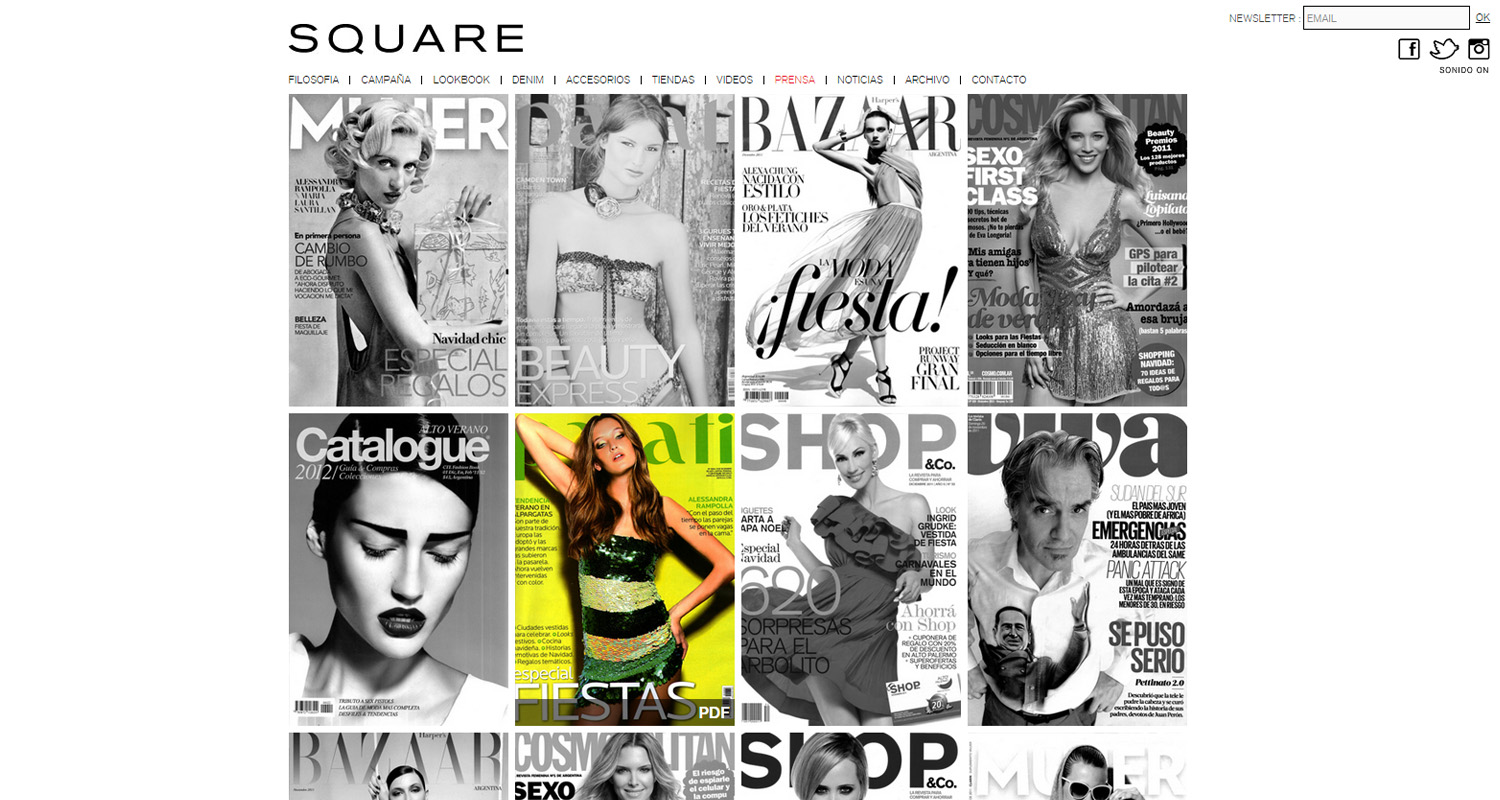Open the Filosofia menu item

pos(313,80)
